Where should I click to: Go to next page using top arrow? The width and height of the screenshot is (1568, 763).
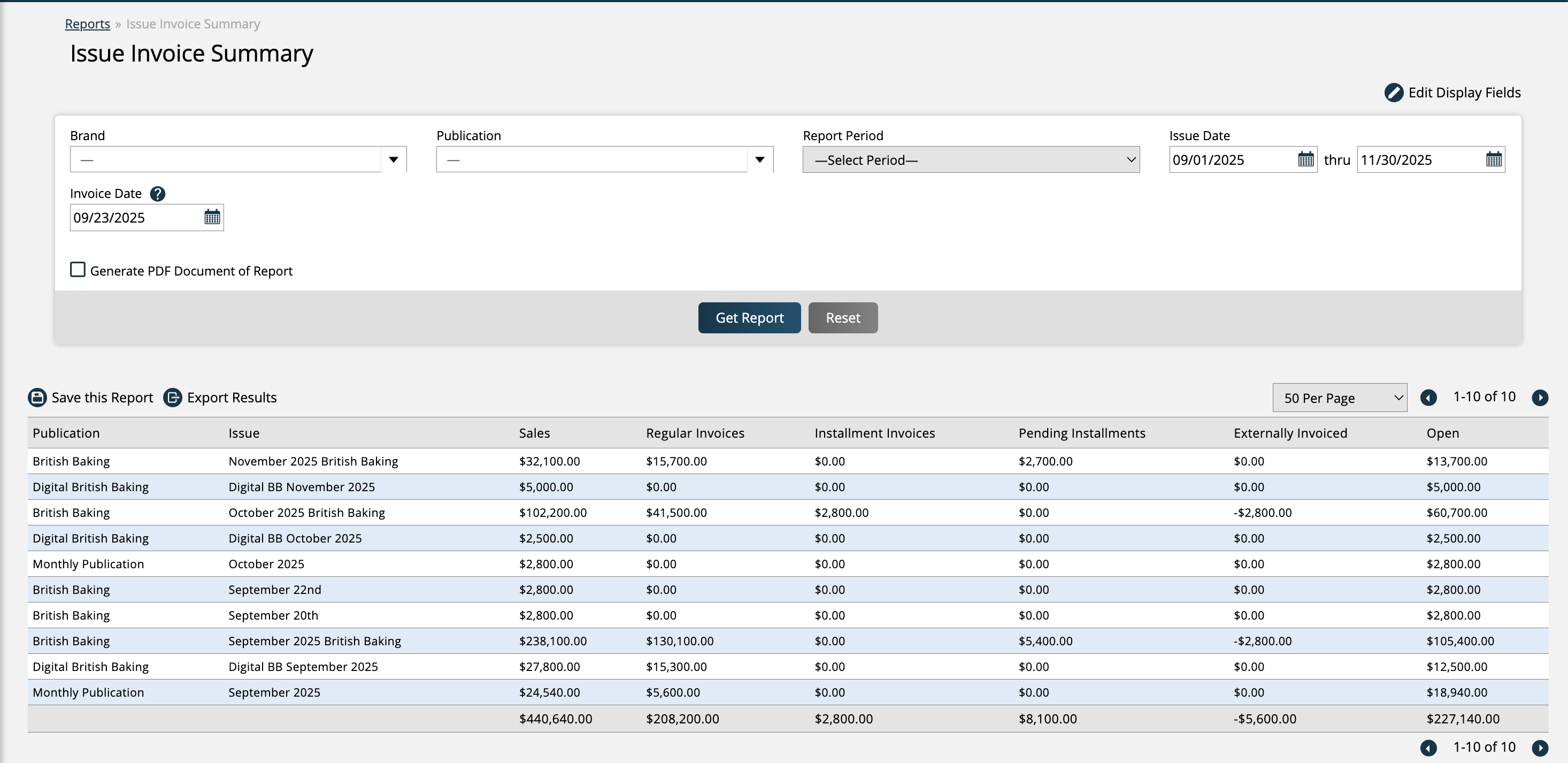coord(1540,398)
